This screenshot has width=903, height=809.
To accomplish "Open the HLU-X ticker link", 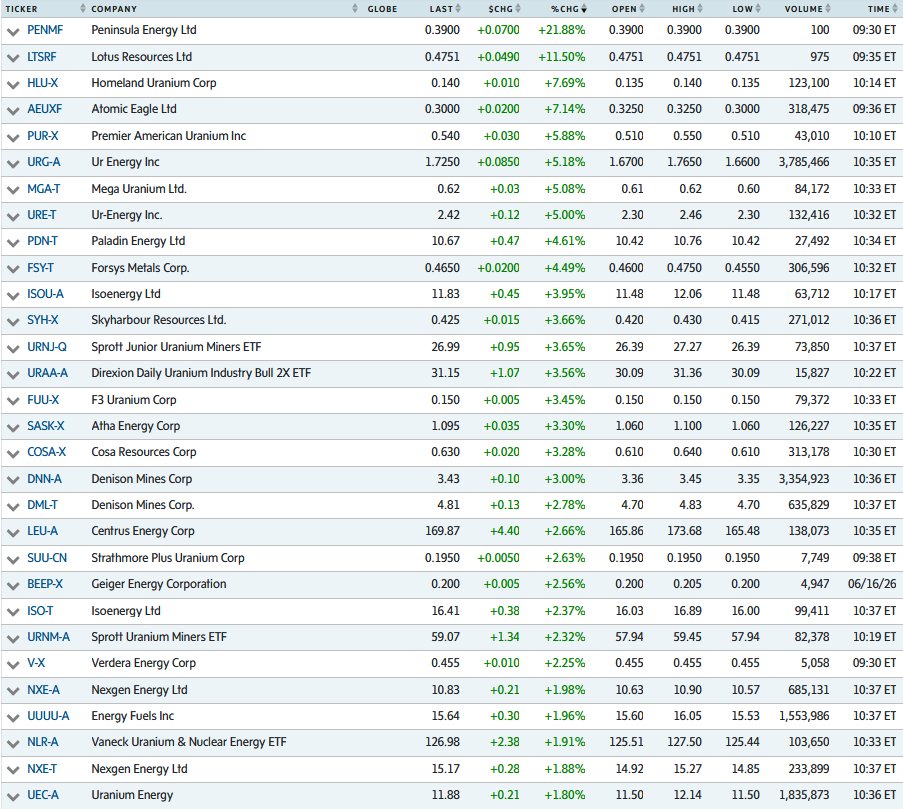I will (x=43, y=83).
